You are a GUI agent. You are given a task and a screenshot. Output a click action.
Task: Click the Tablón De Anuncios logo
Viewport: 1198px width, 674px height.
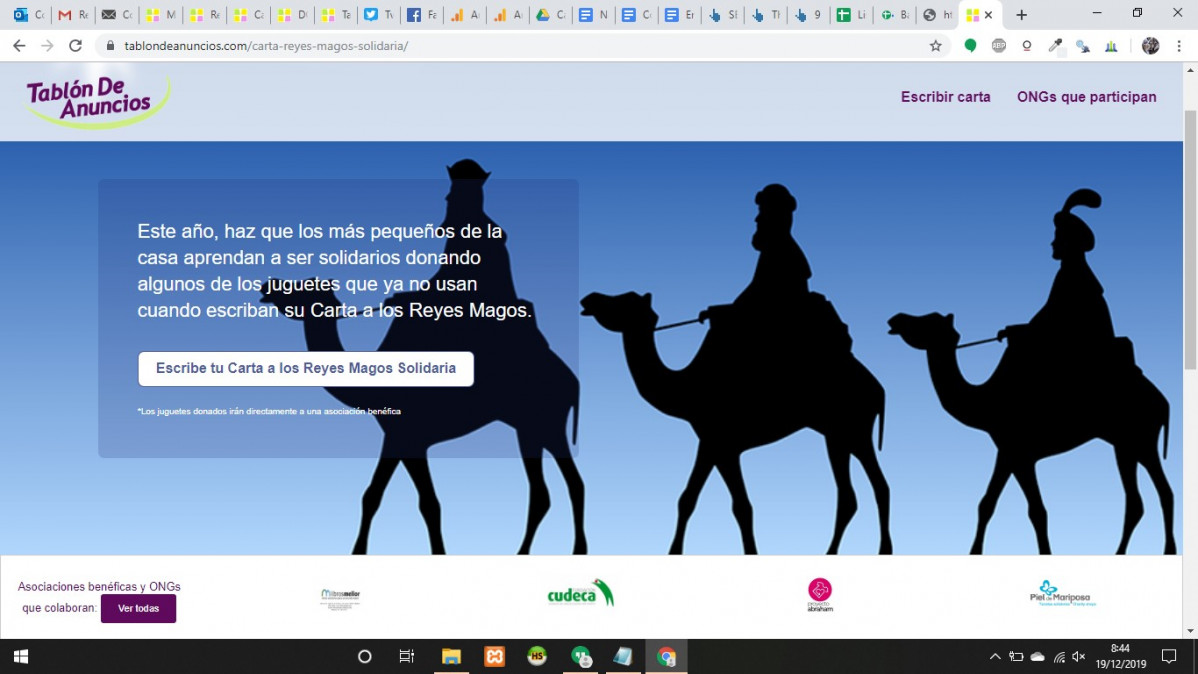tap(98, 101)
